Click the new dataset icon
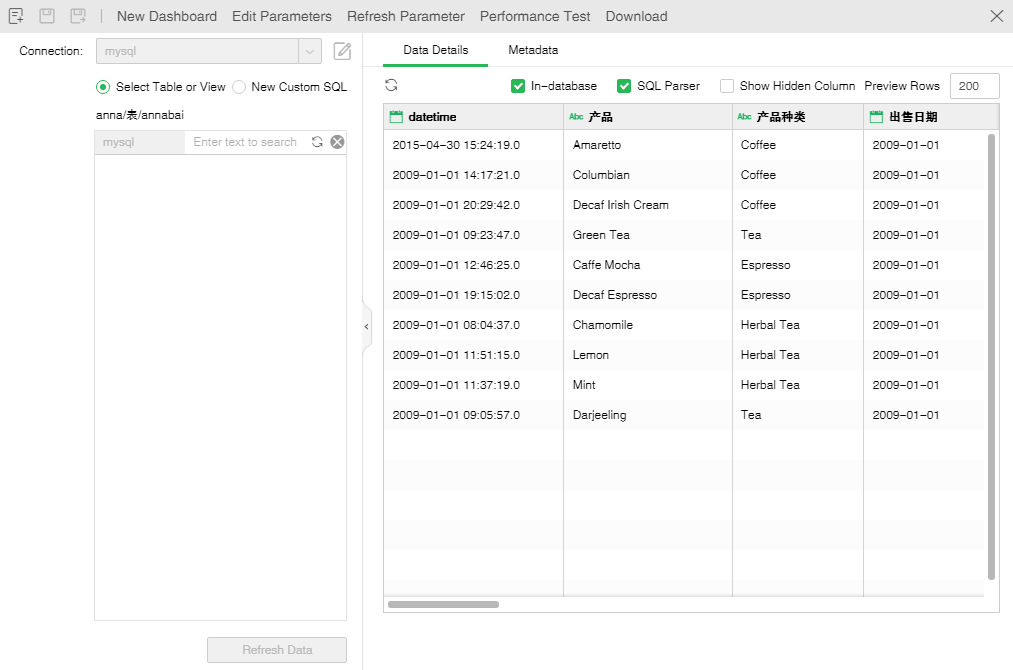Screen dimensions: 1013x670 pyautogui.click(x=16, y=16)
